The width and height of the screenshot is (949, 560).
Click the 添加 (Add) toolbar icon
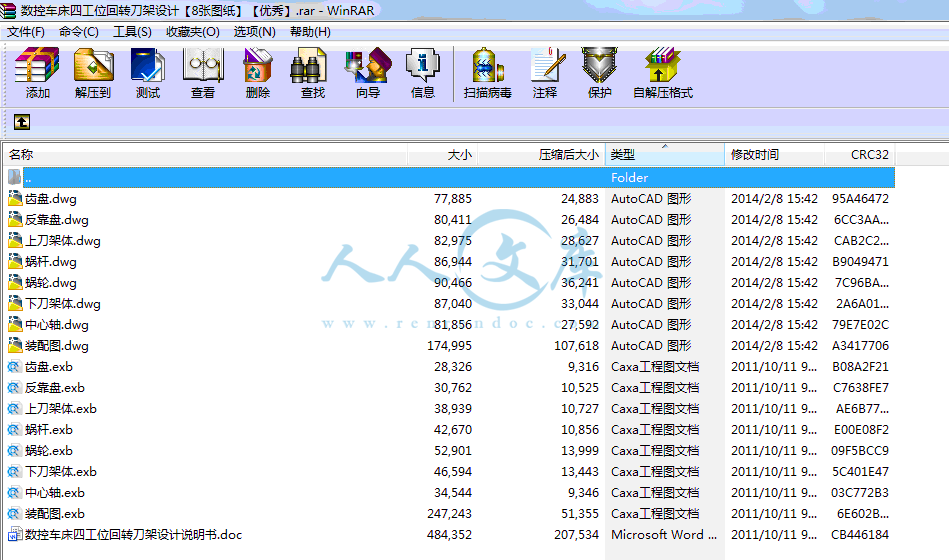pos(37,65)
